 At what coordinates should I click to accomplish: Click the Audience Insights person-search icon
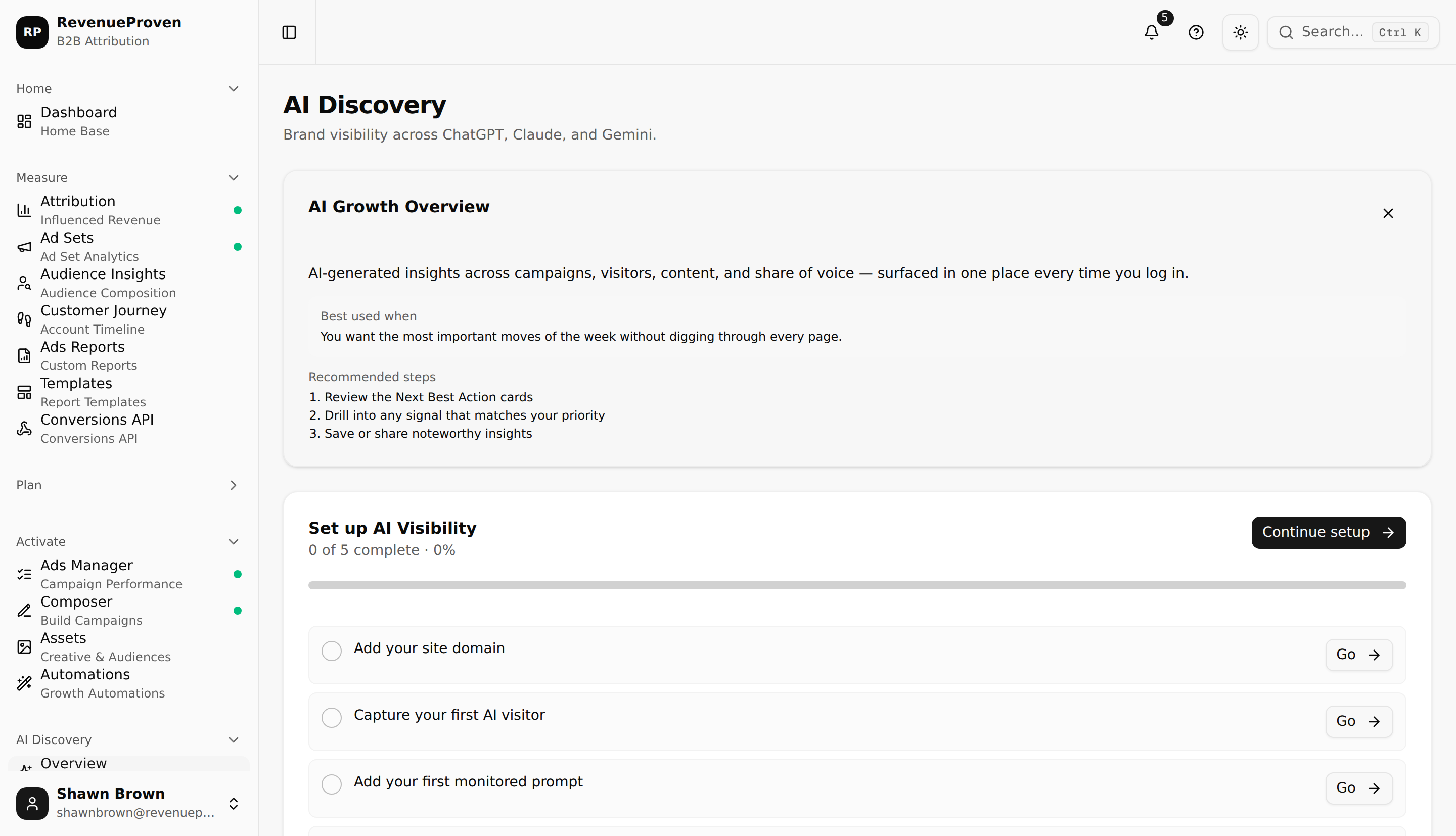[24, 283]
